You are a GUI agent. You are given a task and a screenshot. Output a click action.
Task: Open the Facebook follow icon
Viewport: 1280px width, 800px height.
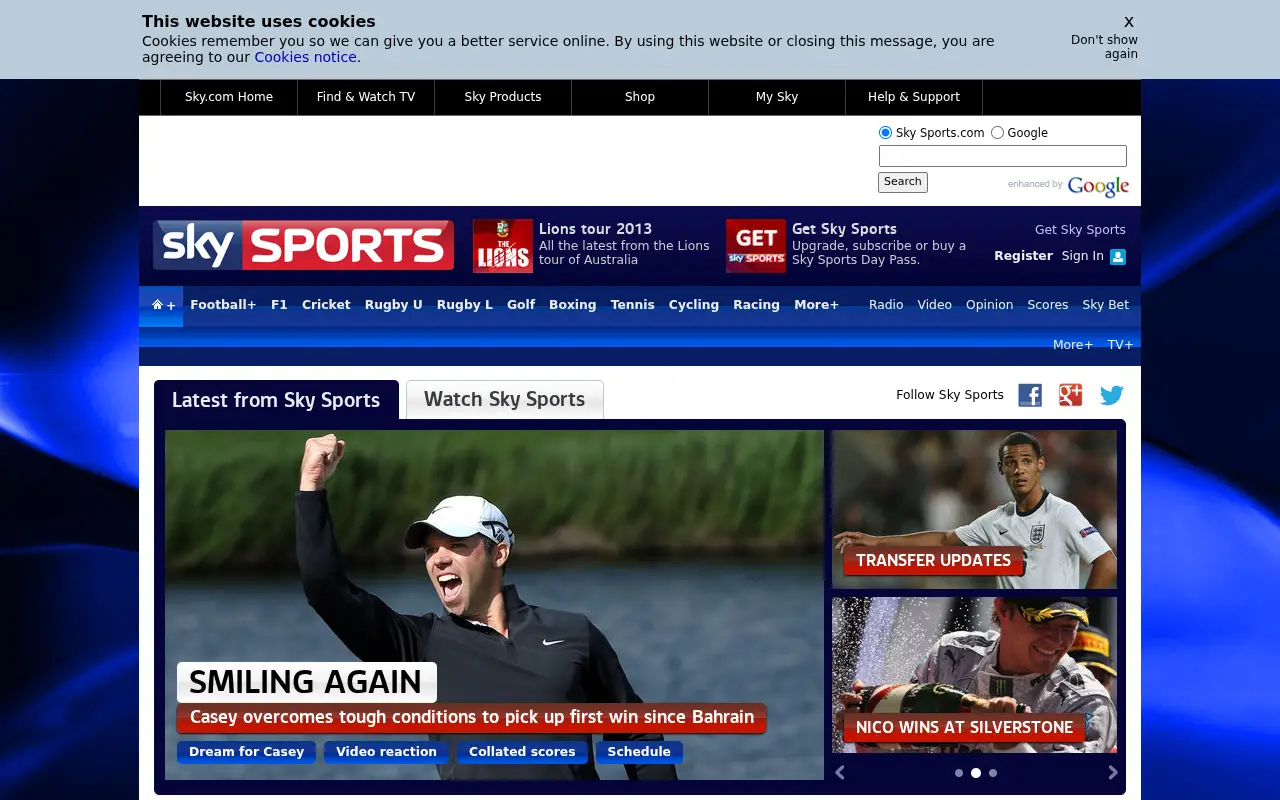[x=1030, y=395]
